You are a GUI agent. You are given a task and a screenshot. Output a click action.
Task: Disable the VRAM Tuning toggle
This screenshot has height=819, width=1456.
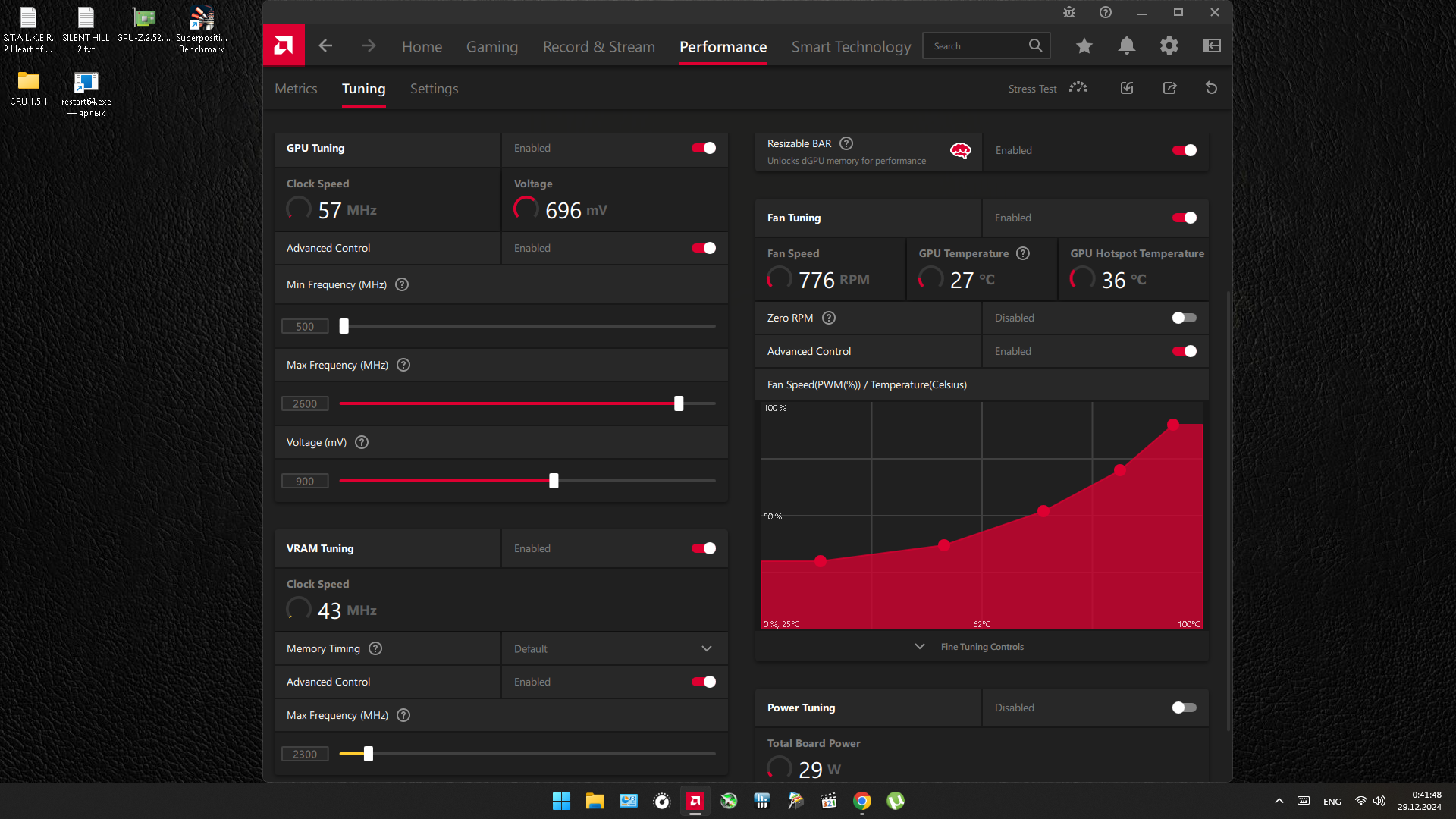coord(703,548)
